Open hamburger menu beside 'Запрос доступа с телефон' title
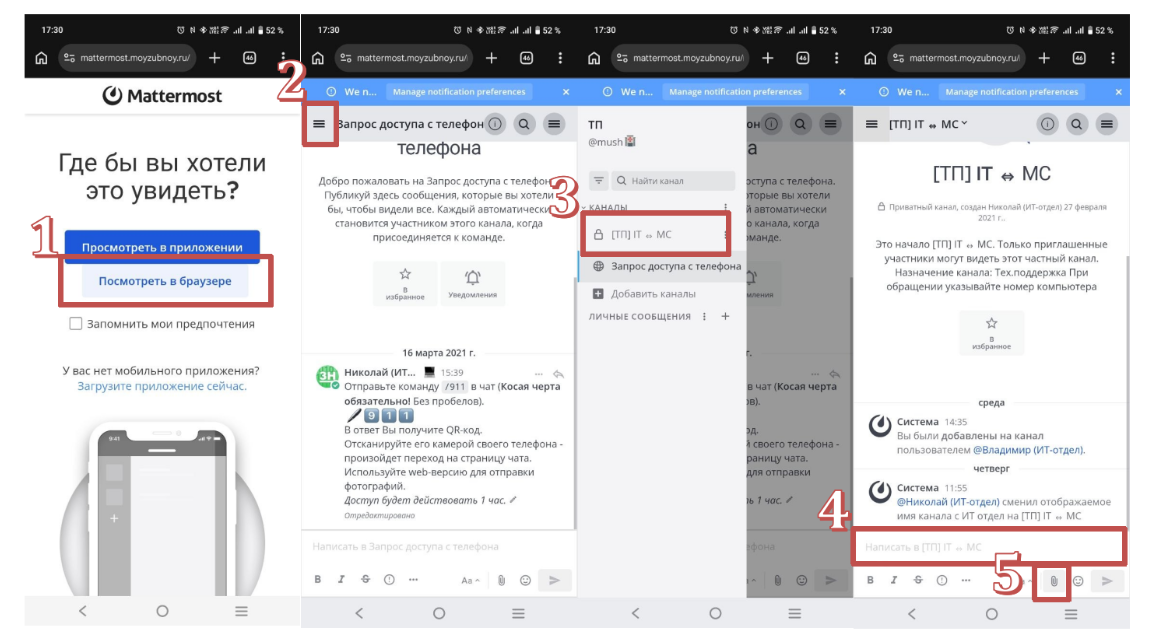Screen dimensions: 1152x633 click(319, 123)
